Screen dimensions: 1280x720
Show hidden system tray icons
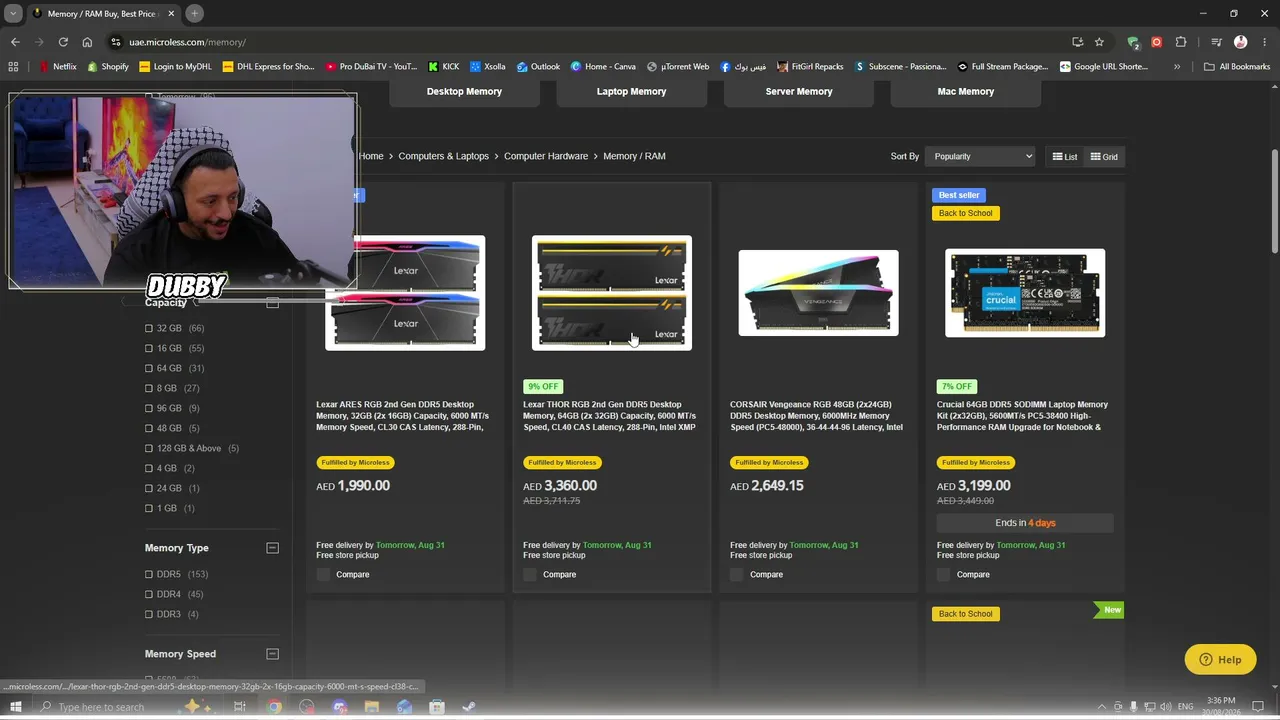point(1102,707)
